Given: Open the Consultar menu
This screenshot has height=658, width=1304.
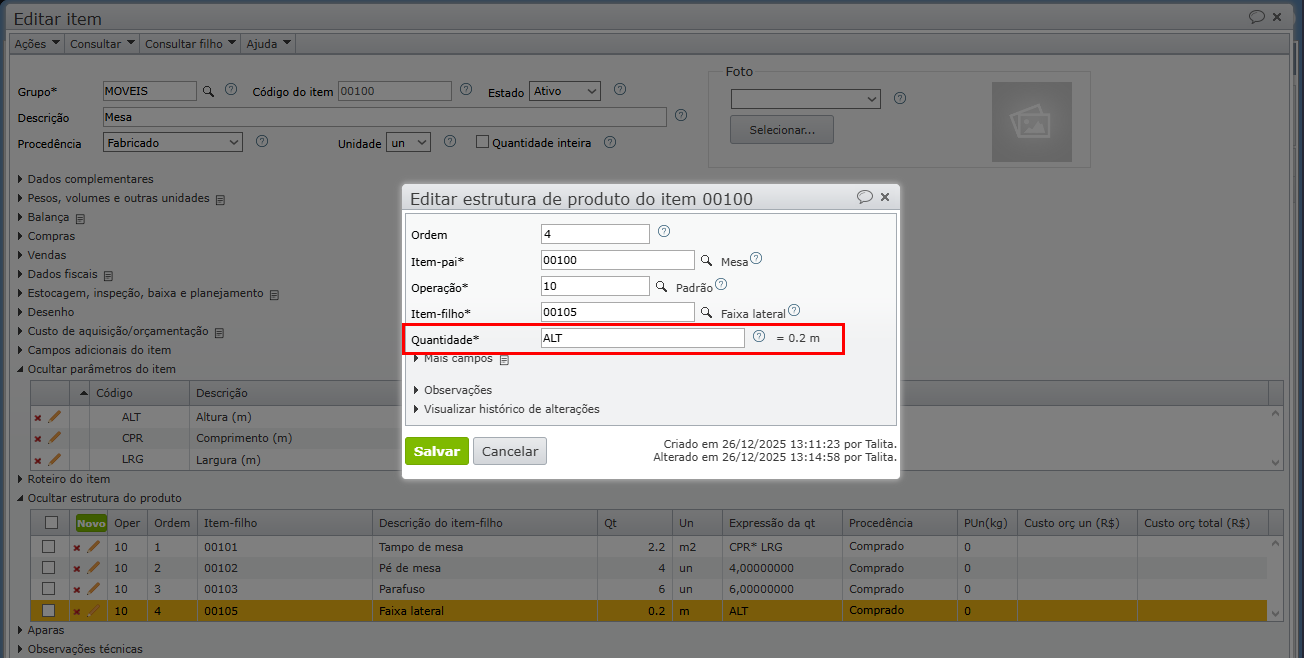Looking at the screenshot, I should [102, 44].
